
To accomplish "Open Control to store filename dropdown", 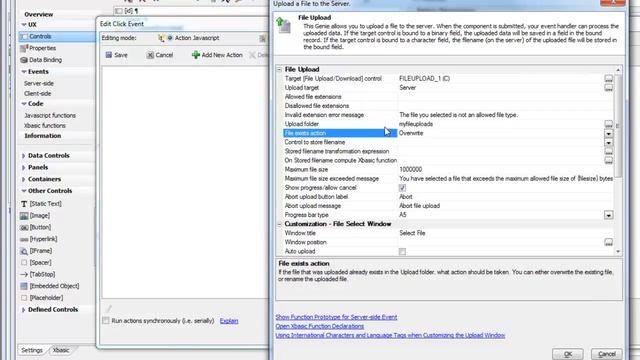I will click(x=608, y=142).
